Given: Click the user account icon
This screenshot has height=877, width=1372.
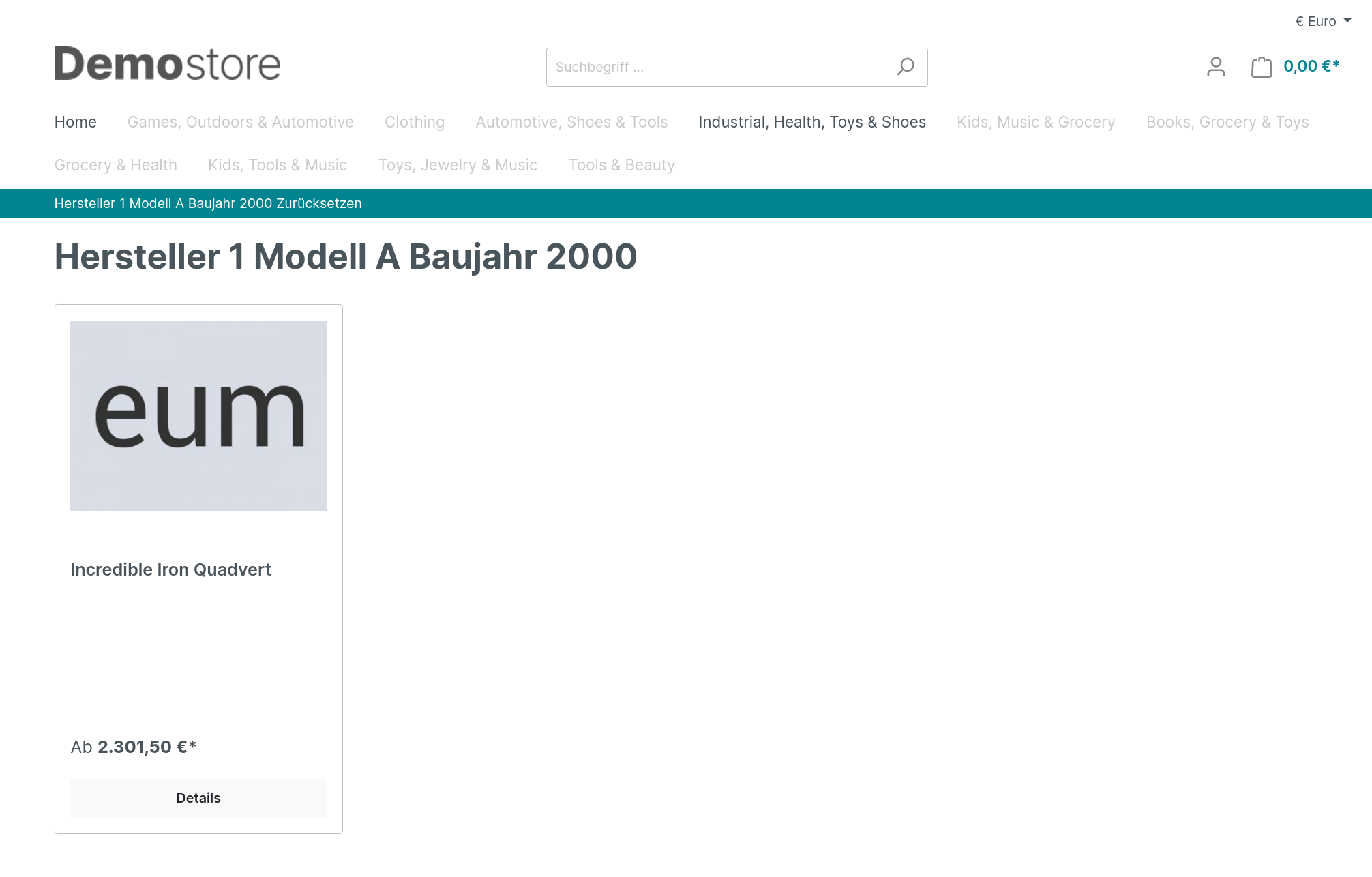Looking at the screenshot, I should point(1217,66).
